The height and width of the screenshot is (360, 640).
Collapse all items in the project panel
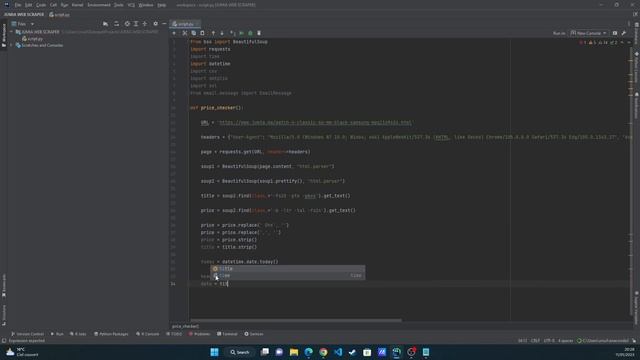[x=144, y=24]
